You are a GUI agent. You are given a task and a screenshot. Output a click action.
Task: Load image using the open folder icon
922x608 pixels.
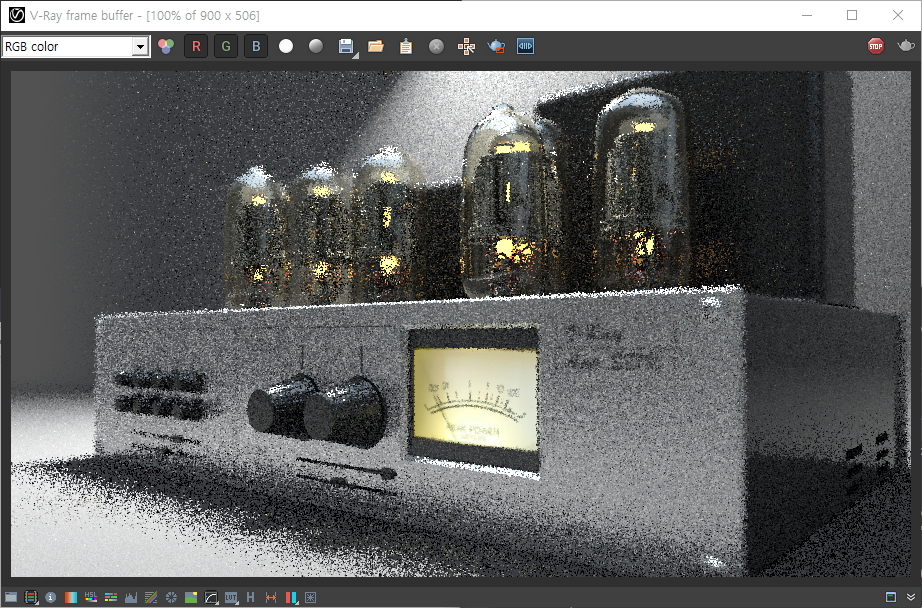click(x=376, y=46)
